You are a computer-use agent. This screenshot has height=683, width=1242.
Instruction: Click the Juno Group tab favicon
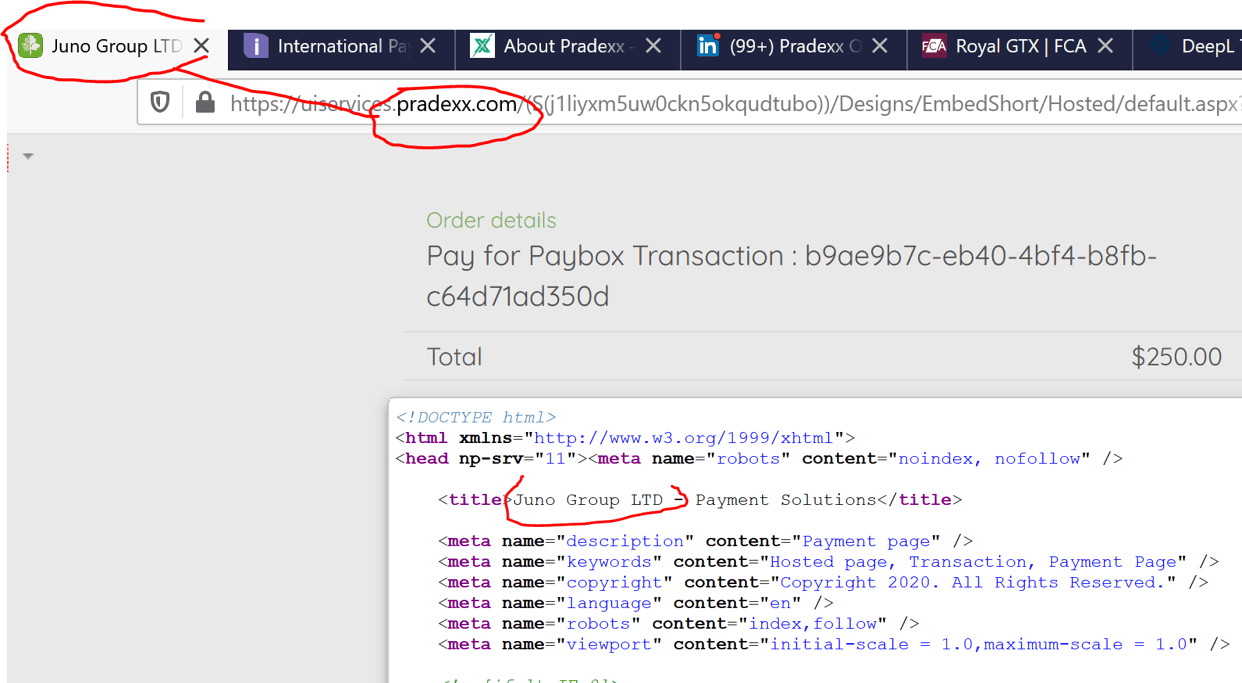[x=31, y=46]
